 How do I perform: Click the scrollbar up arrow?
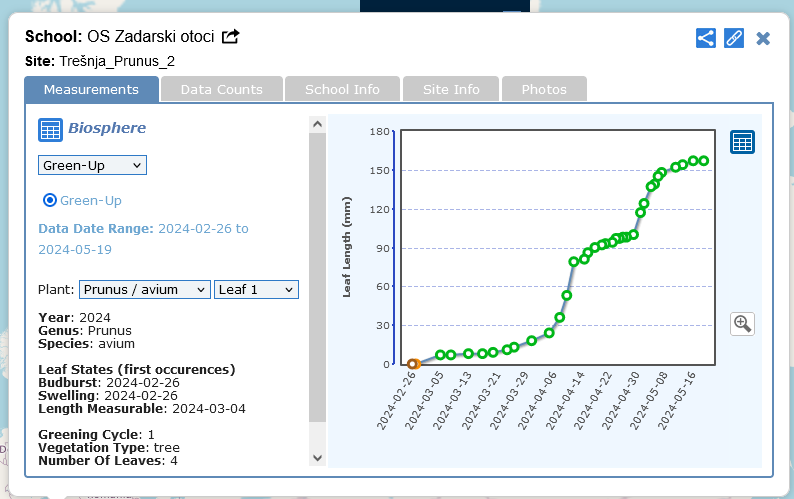coord(318,124)
